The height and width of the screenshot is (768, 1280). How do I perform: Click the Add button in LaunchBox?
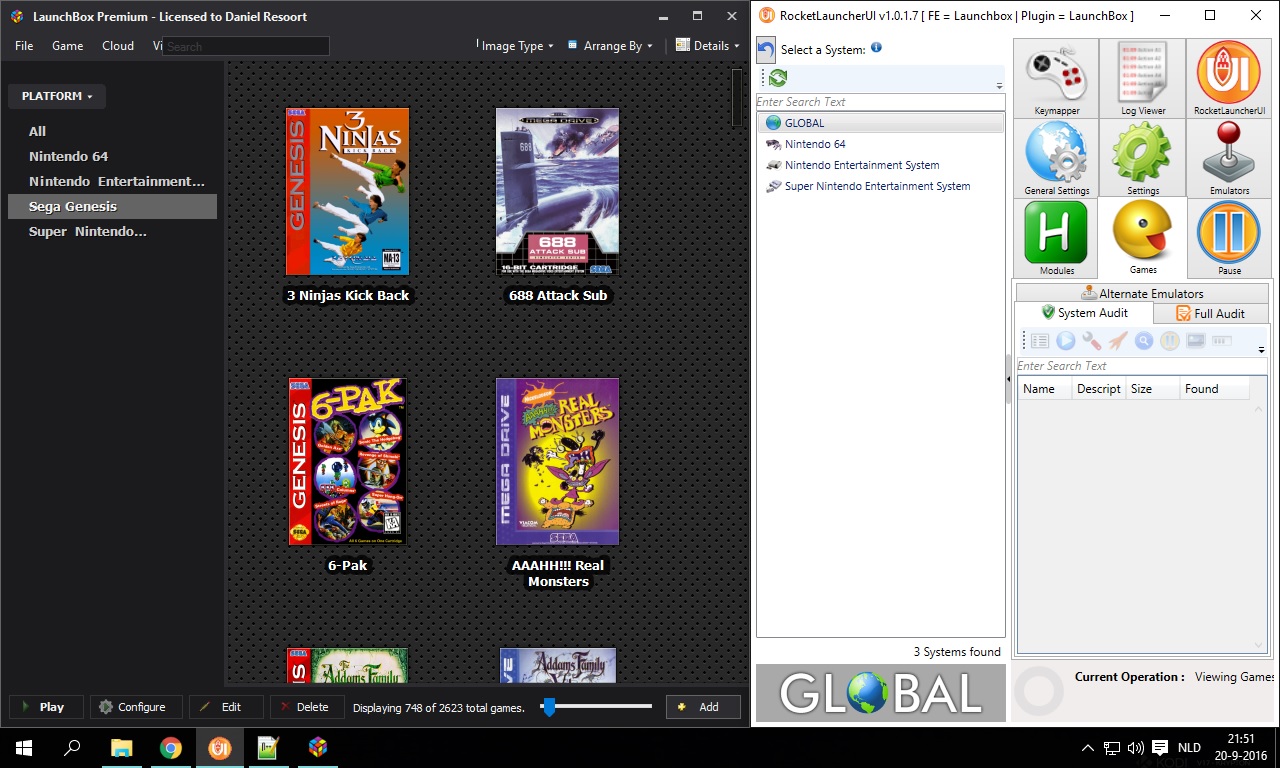[x=703, y=707]
